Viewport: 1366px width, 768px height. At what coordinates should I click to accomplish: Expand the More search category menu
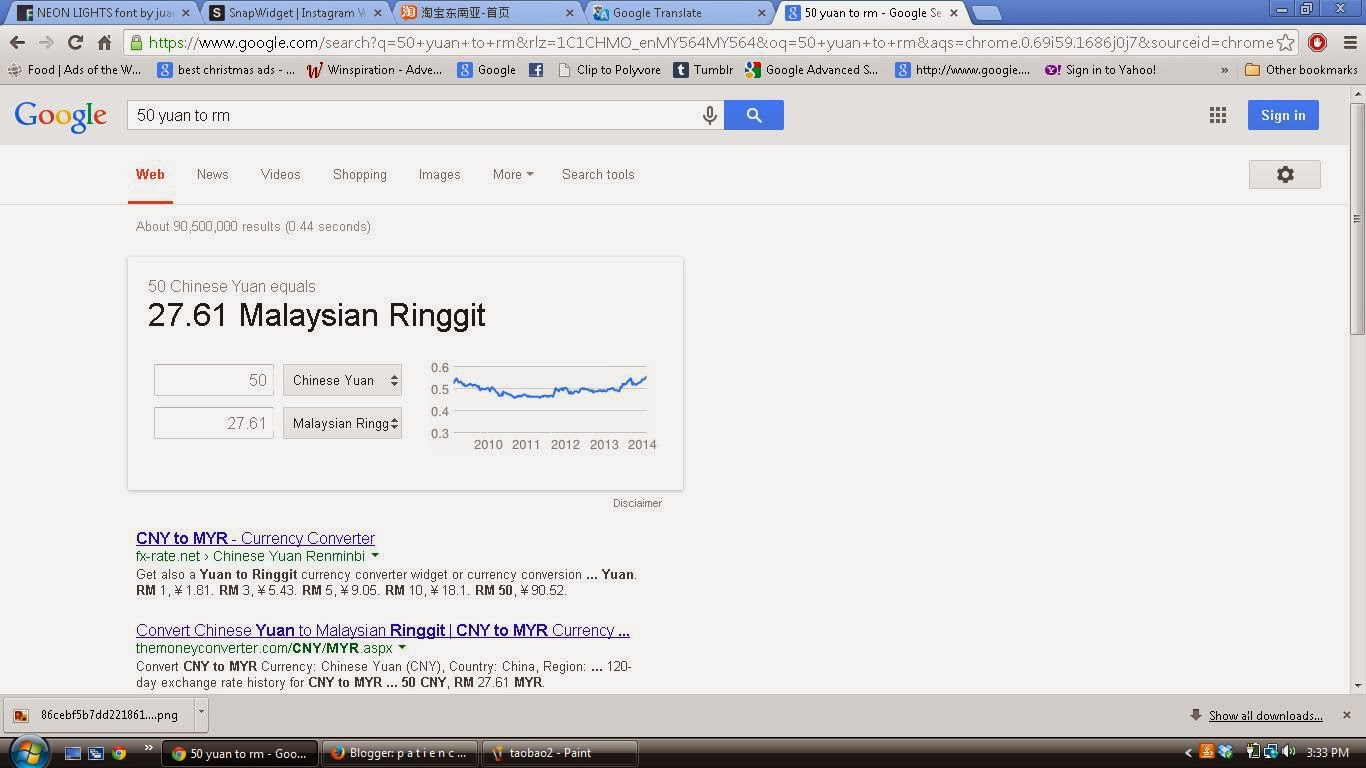(x=513, y=174)
